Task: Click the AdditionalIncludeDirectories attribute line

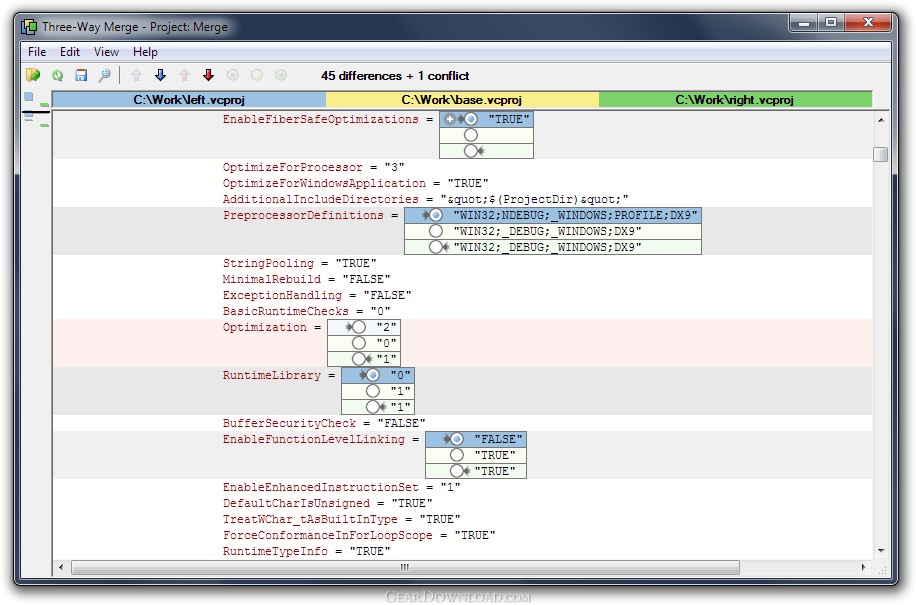Action: click(x=426, y=199)
